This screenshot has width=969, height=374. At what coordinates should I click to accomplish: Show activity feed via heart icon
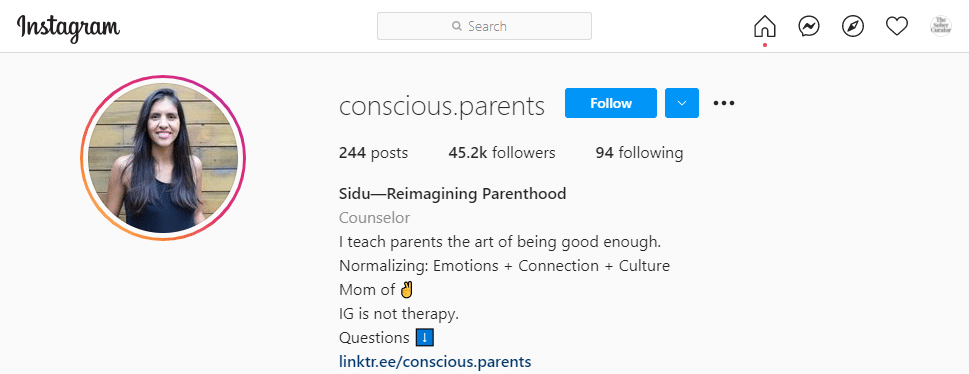(x=897, y=27)
